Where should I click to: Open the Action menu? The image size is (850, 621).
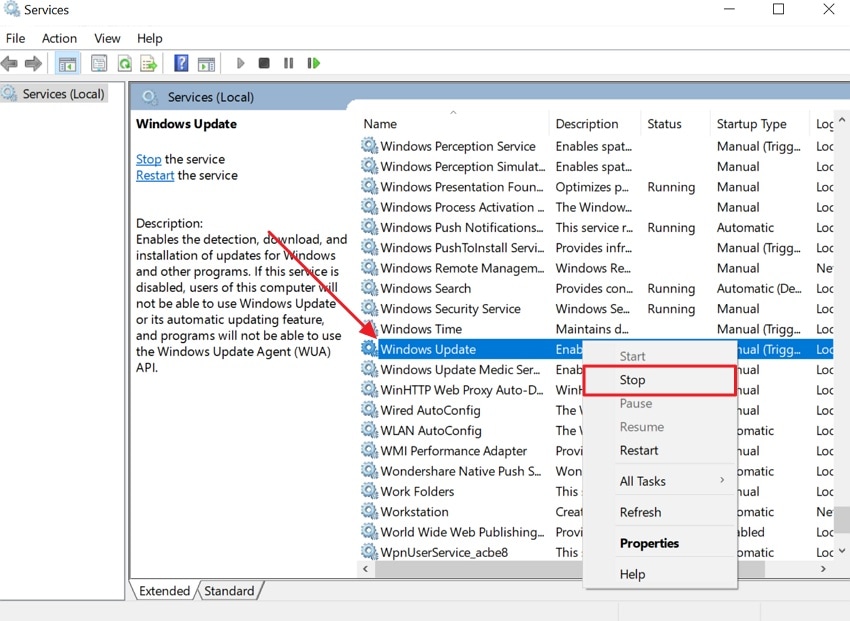pyautogui.click(x=60, y=38)
